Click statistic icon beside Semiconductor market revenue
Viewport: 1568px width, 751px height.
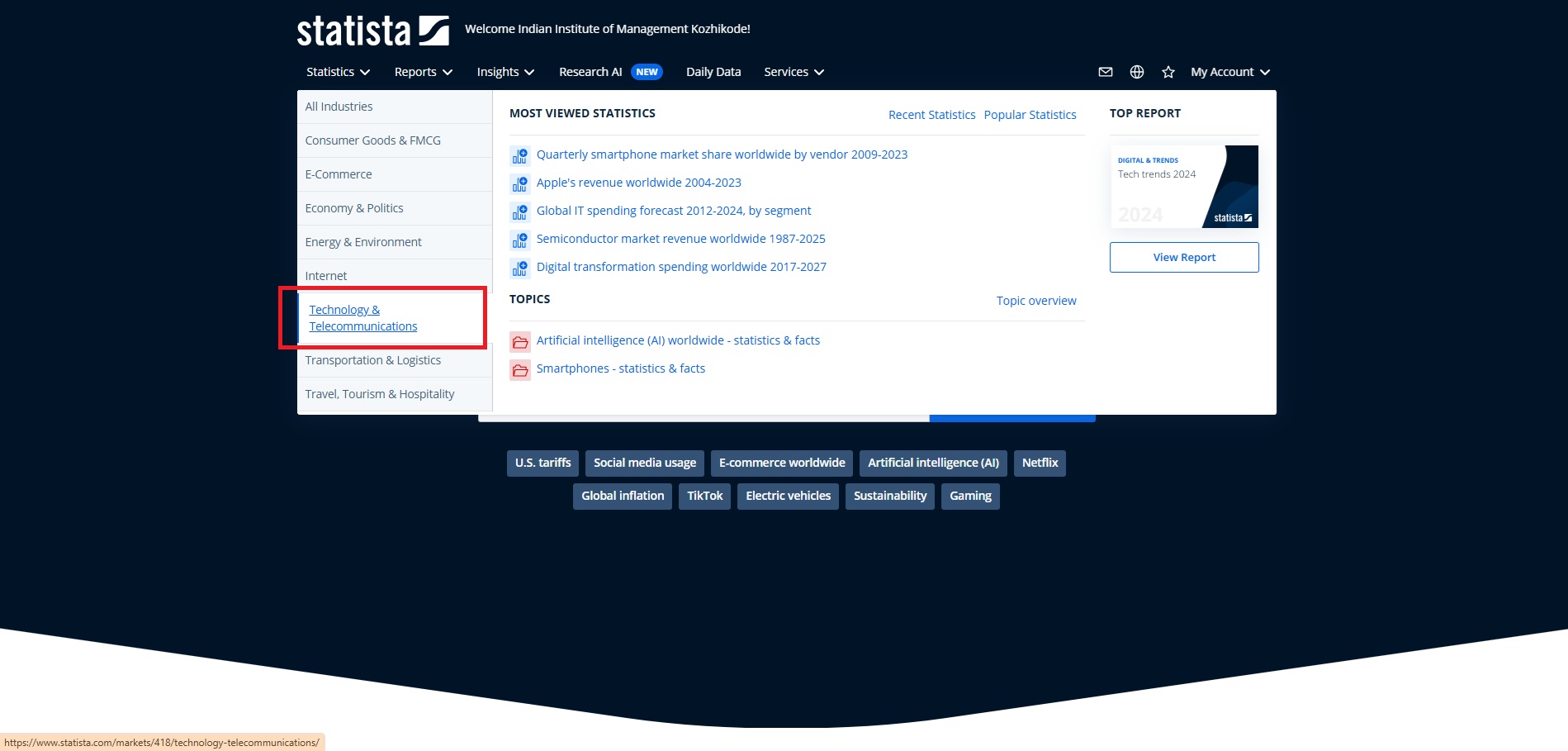coord(519,240)
